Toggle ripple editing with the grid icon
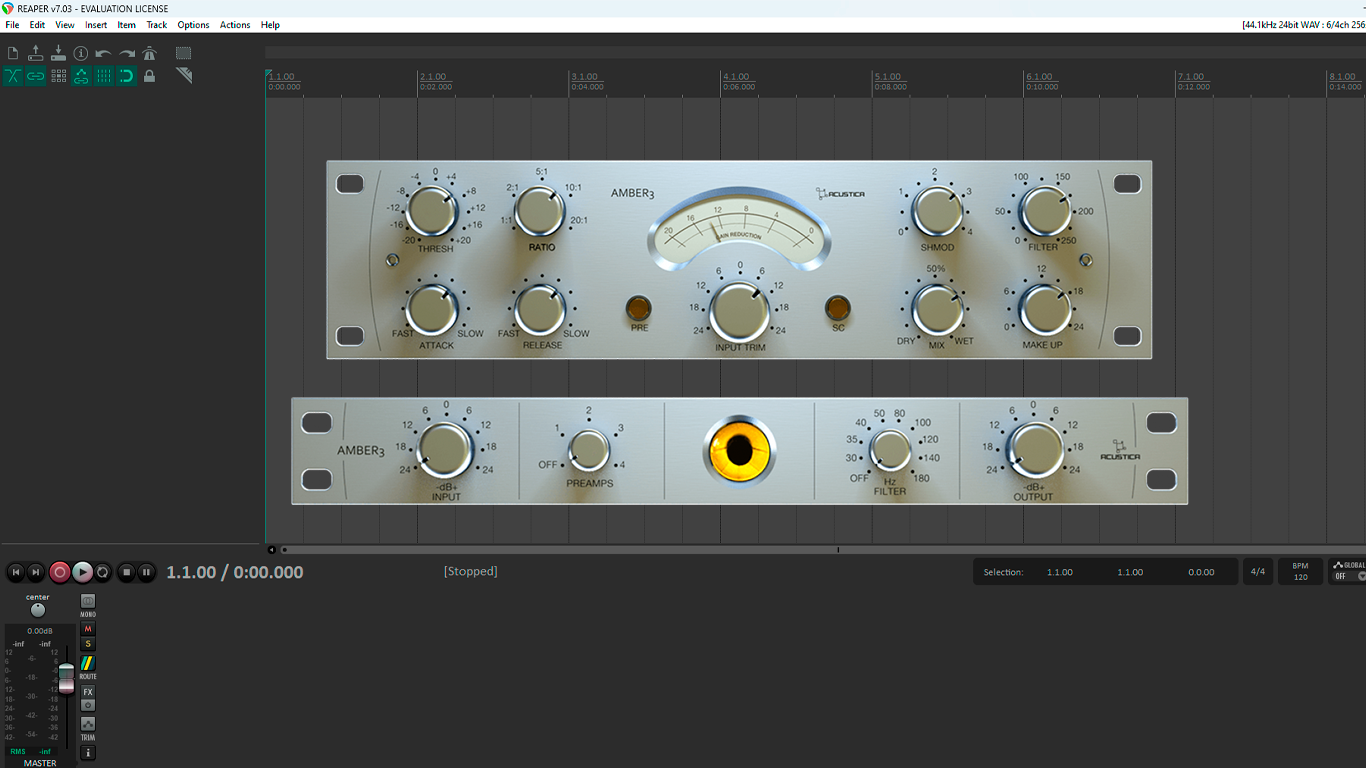This screenshot has height=768, width=1366. (x=58, y=76)
